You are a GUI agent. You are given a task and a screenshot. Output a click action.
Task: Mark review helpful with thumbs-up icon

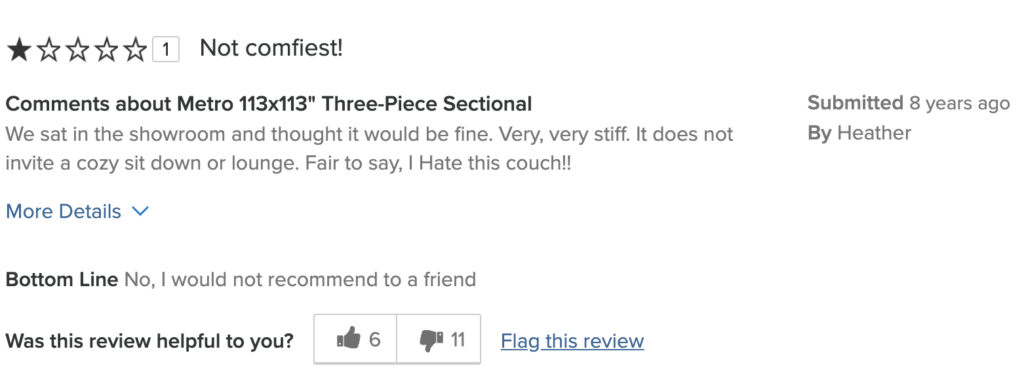pyautogui.click(x=349, y=339)
